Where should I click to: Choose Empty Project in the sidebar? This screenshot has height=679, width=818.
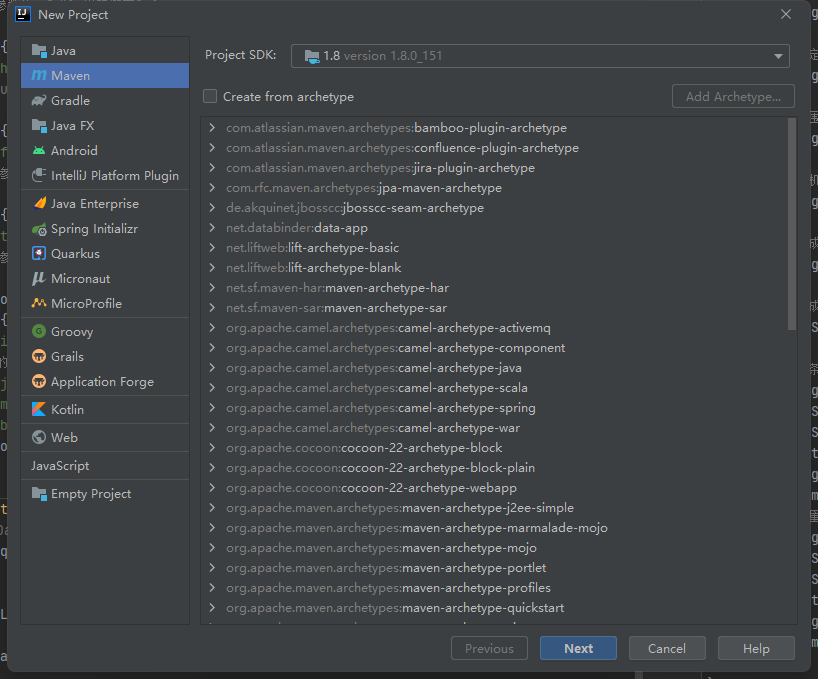click(x=90, y=494)
